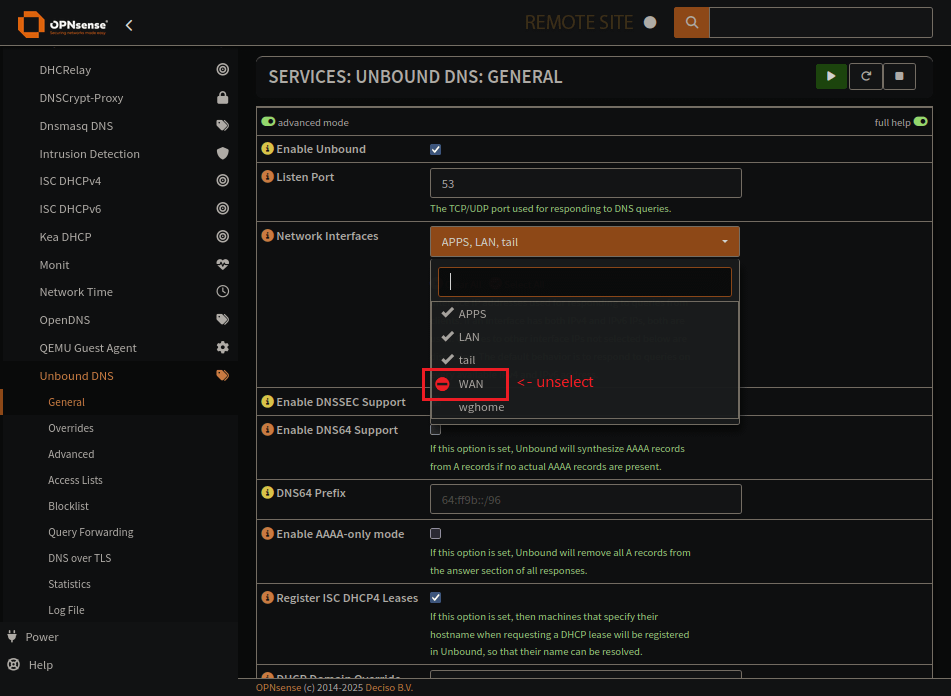Click the Network Time clock icon
951x696 pixels.
pos(223,292)
